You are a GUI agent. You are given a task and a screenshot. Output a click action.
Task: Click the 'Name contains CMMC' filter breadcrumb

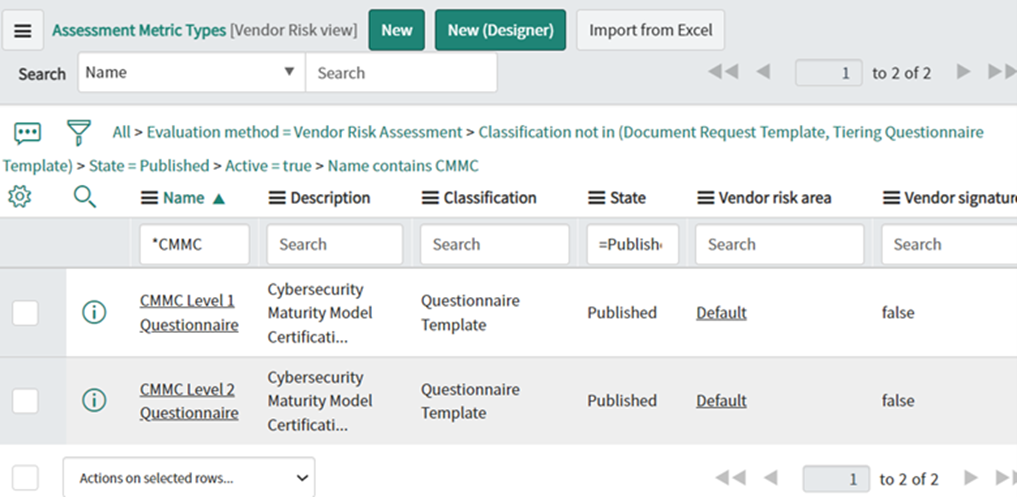click(x=403, y=166)
